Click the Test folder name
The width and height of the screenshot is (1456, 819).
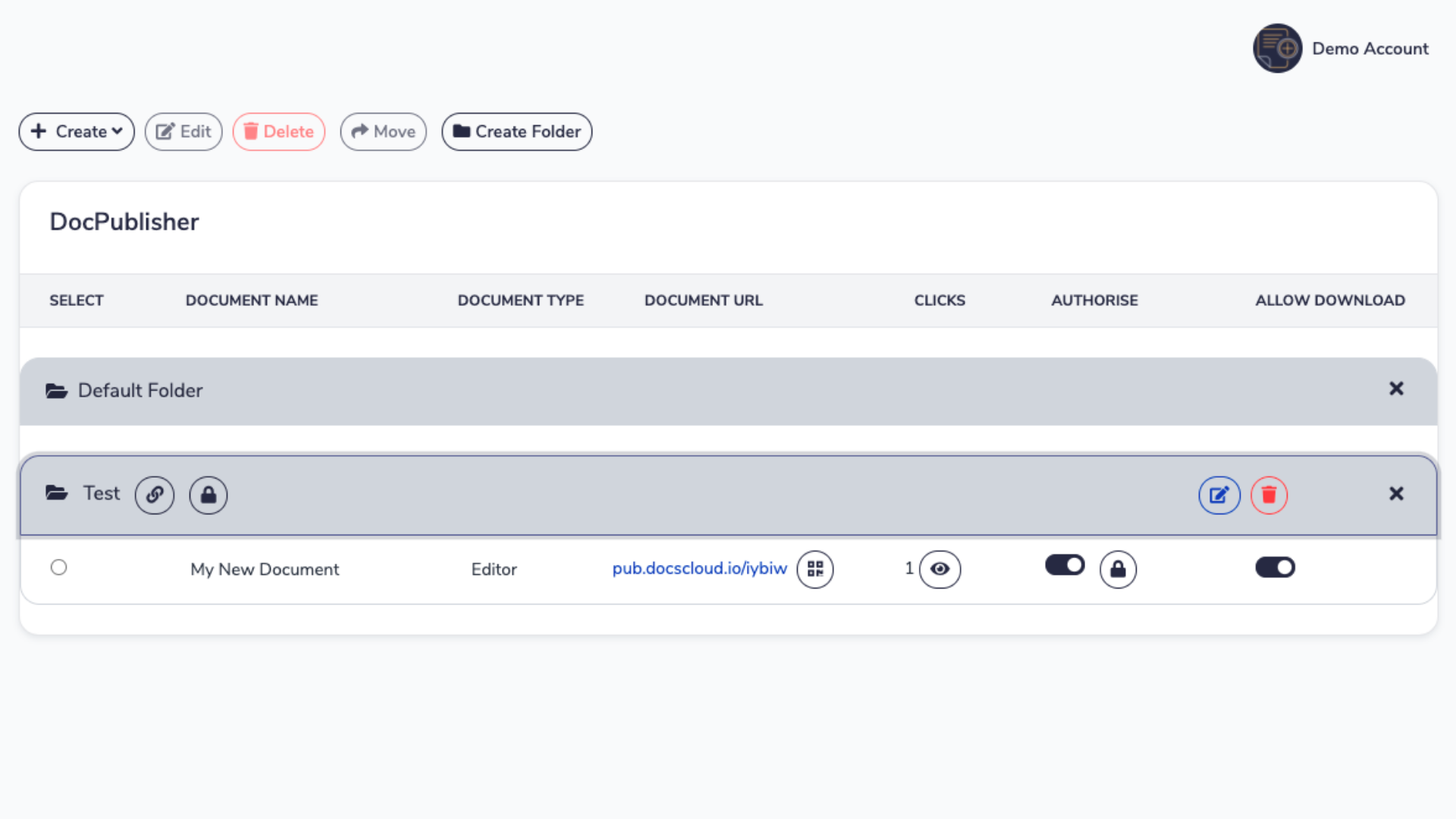point(102,494)
